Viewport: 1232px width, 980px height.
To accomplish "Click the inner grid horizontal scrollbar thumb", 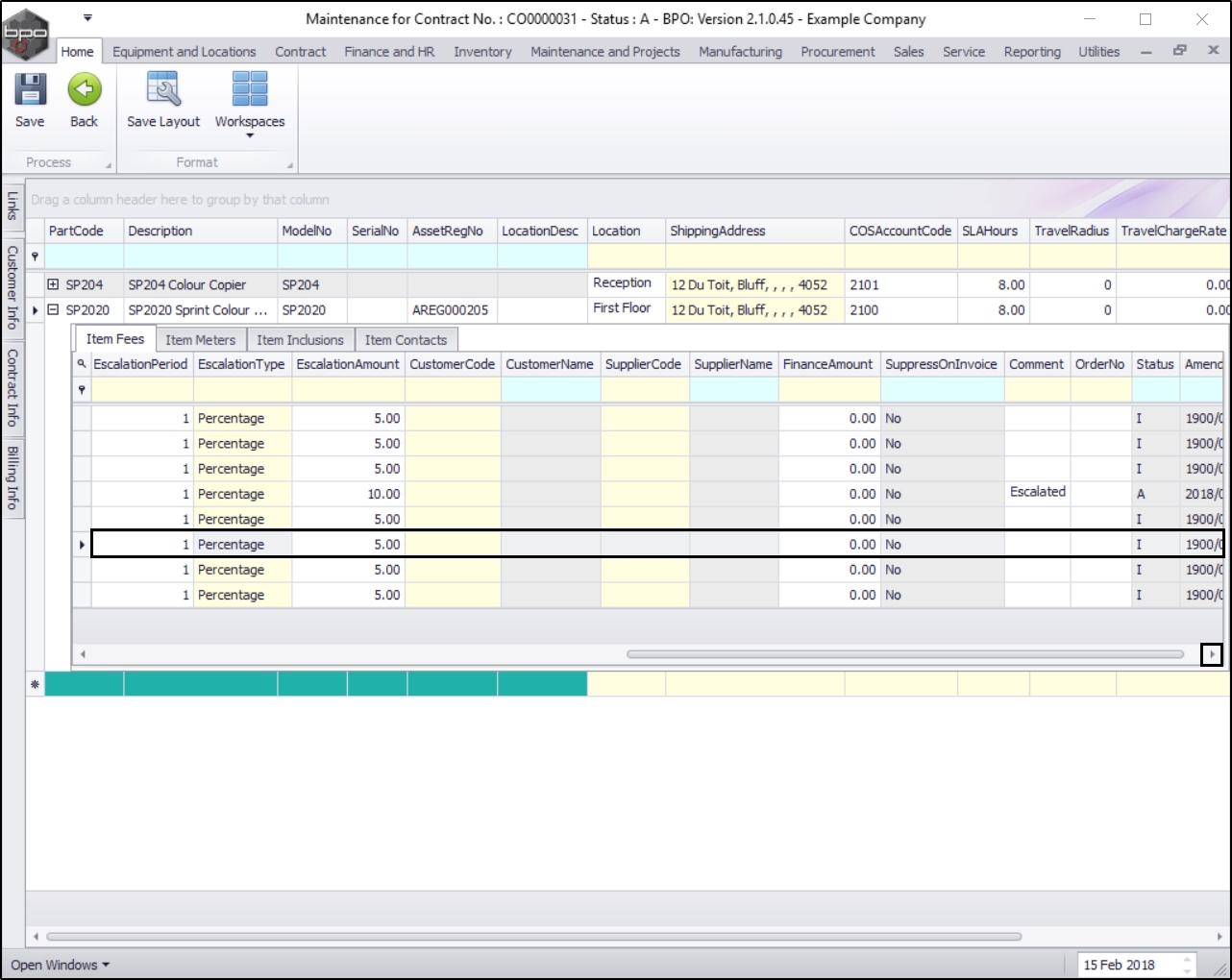I will [903, 654].
